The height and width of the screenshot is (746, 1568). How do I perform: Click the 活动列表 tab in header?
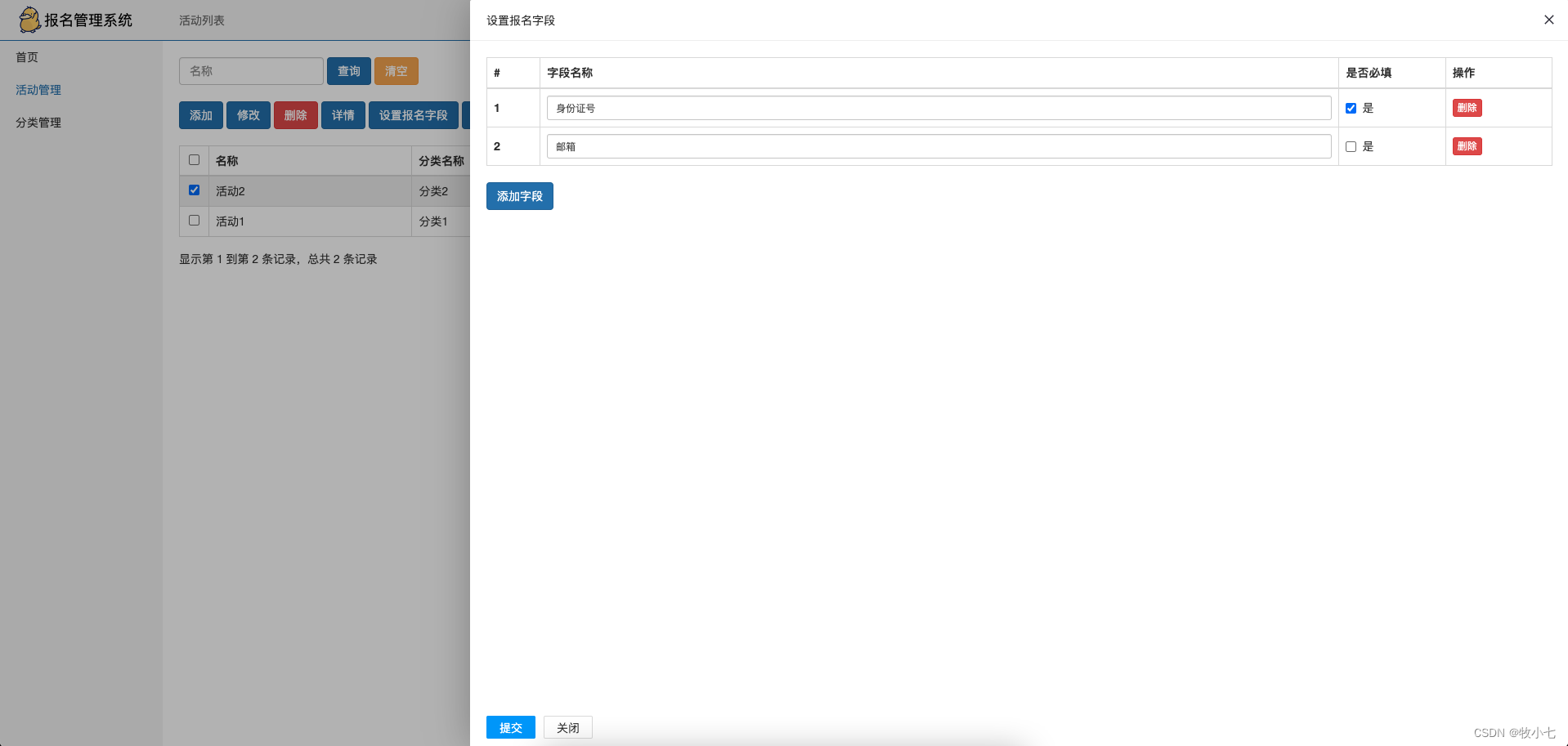[x=202, y=20]
